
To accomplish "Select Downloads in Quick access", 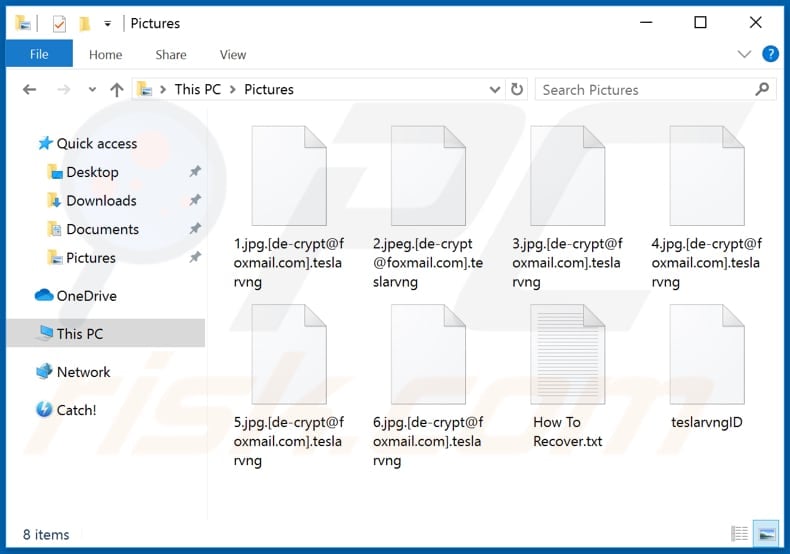I will point(101,200).
